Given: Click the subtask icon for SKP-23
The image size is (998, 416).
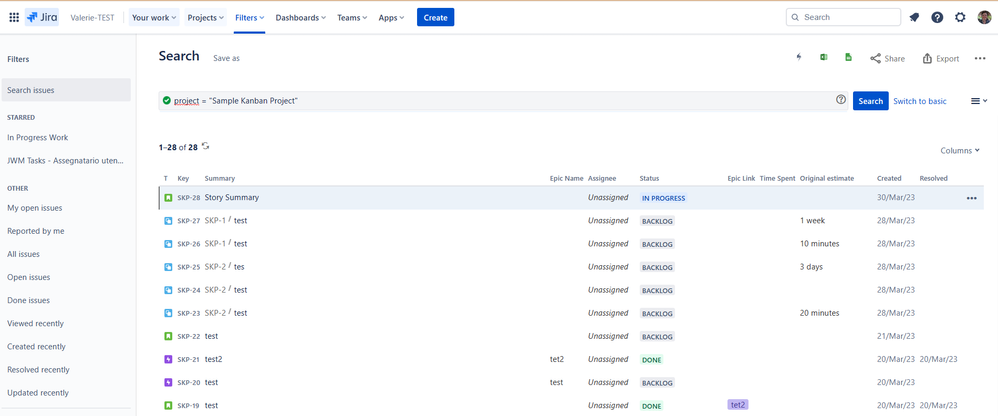Looking at the screenshot, I should pyautogui.click(x=168, y=313).
